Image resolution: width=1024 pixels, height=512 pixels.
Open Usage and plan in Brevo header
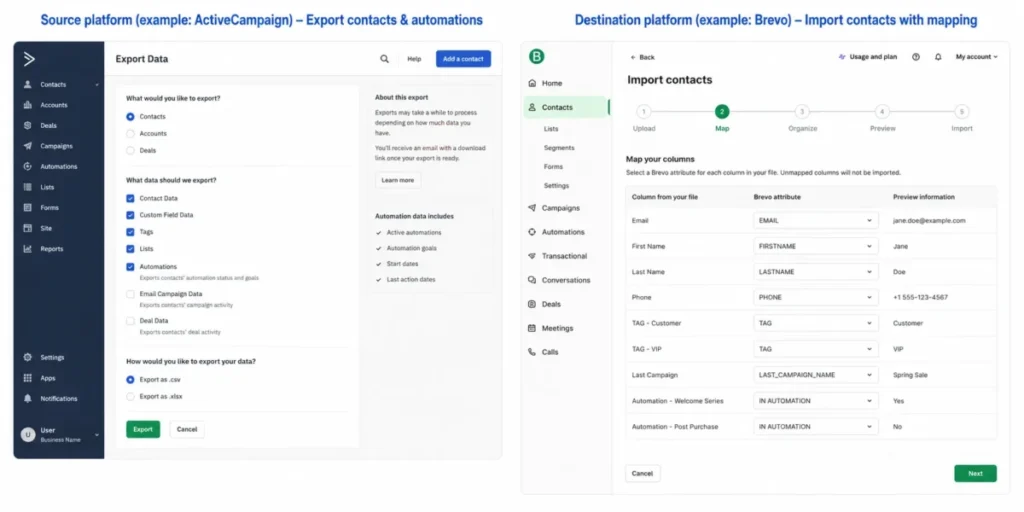tap(867, 57)
